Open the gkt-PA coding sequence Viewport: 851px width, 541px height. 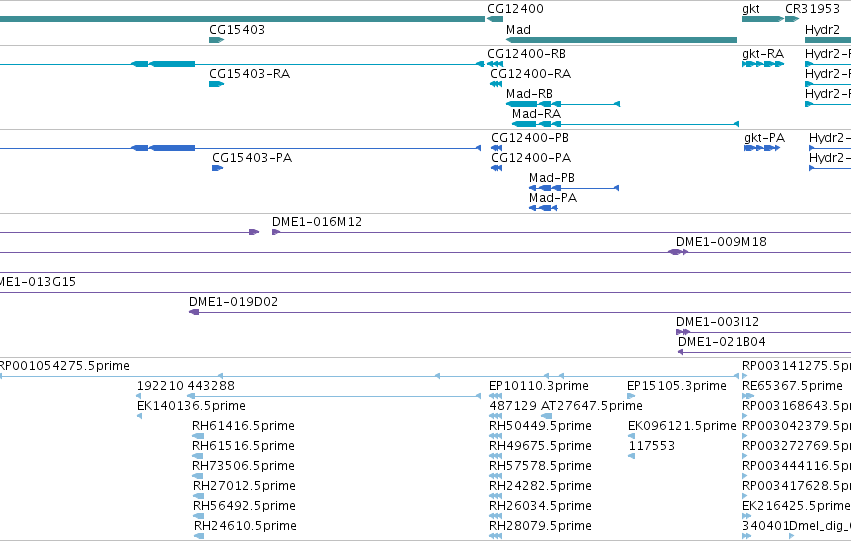point(764,138)
